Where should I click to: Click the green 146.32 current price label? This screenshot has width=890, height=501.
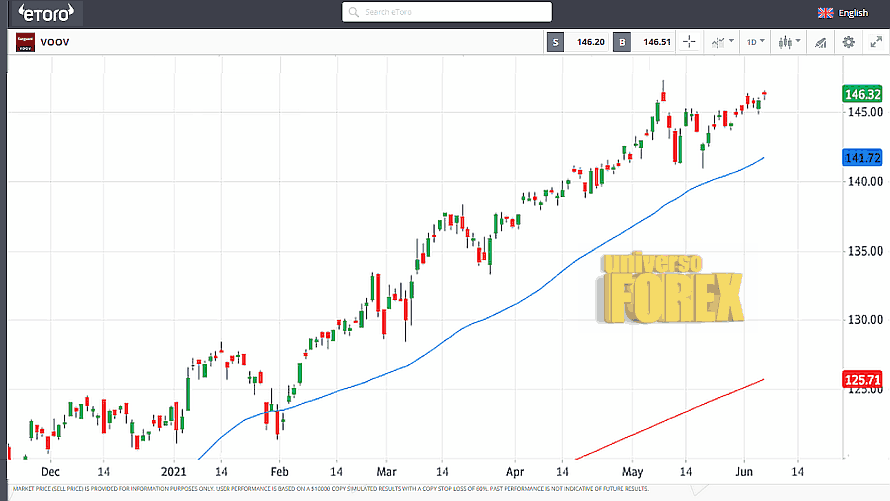tap(862, 94)
